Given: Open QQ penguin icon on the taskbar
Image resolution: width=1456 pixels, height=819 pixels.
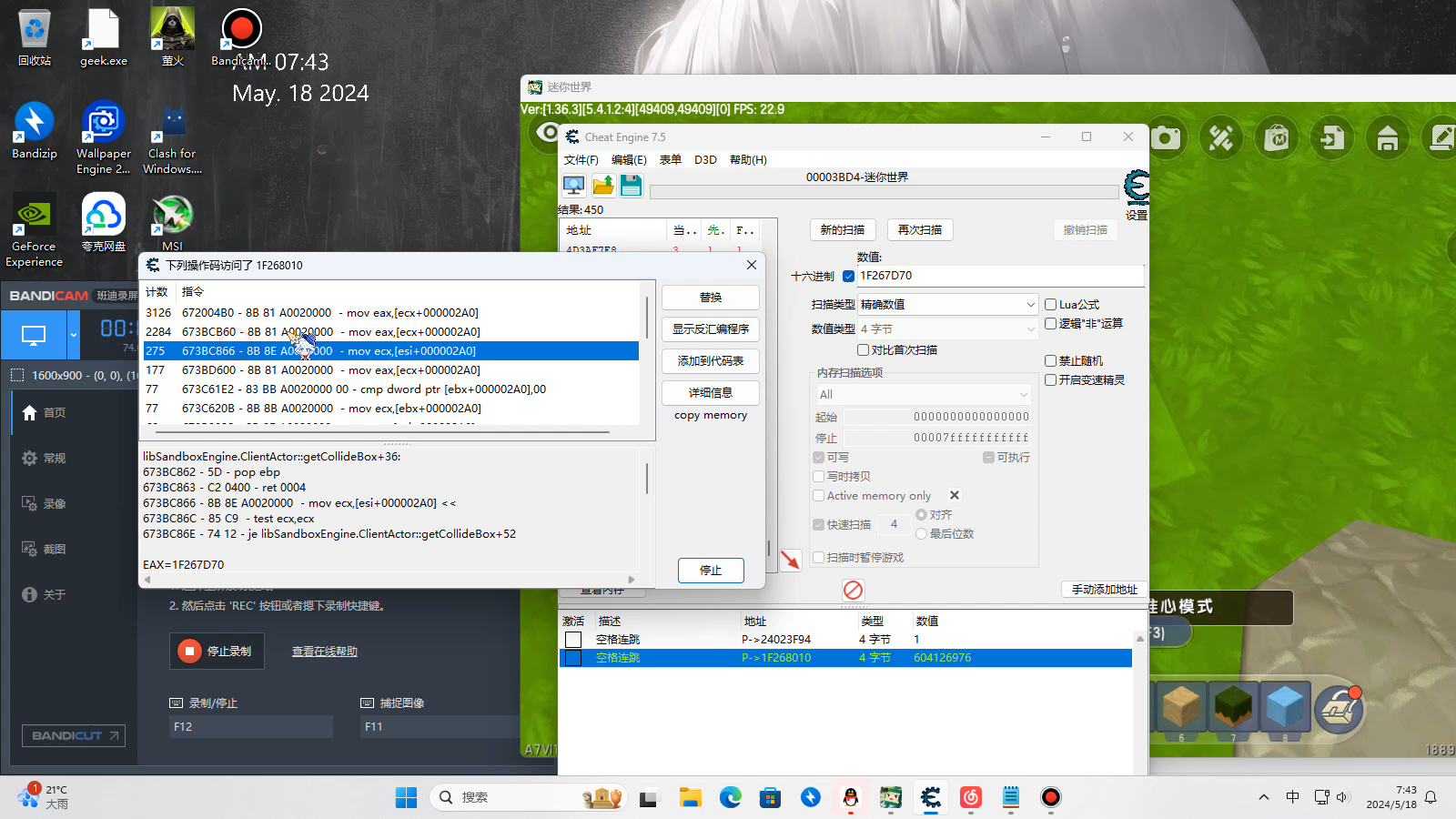Looking at the screenshot, I should point(851,797).
